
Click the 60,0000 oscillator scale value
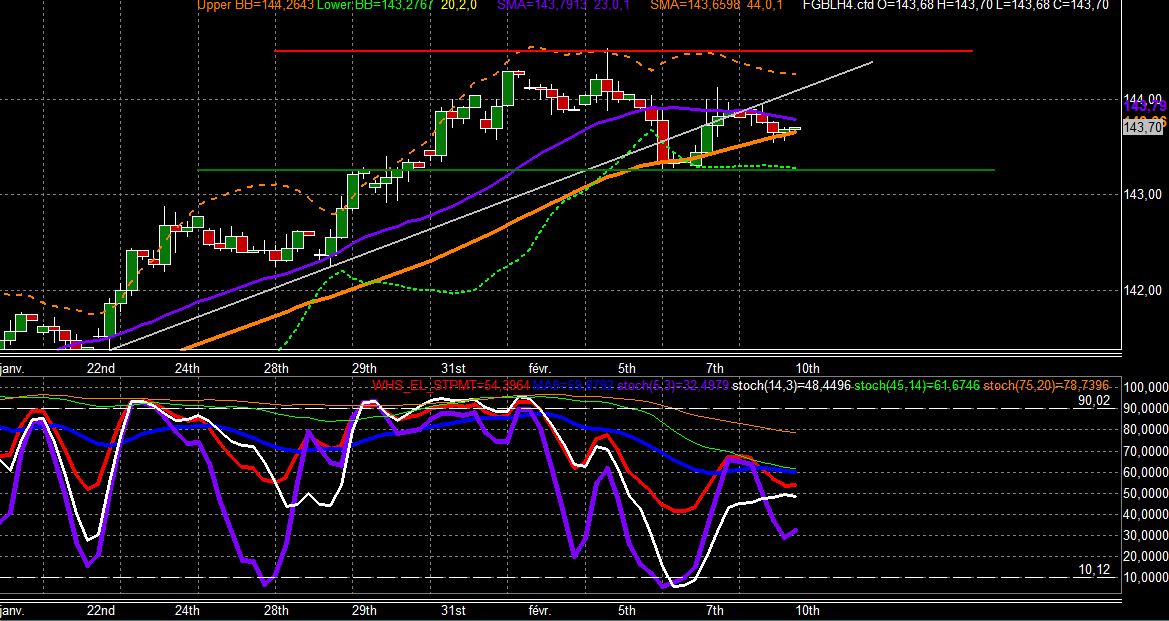coord(1145,472)
